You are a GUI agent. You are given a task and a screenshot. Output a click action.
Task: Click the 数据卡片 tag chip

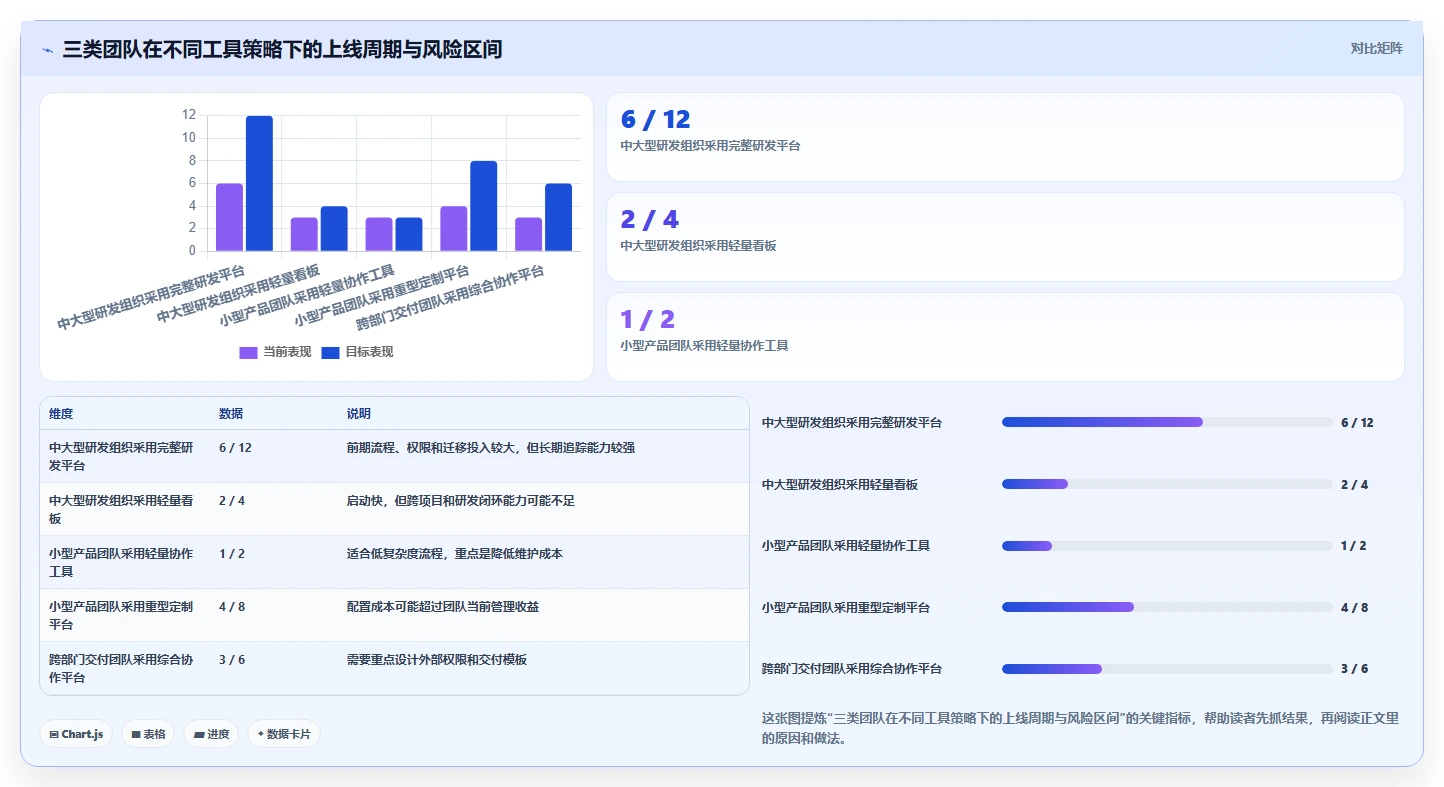click(284, 734)
